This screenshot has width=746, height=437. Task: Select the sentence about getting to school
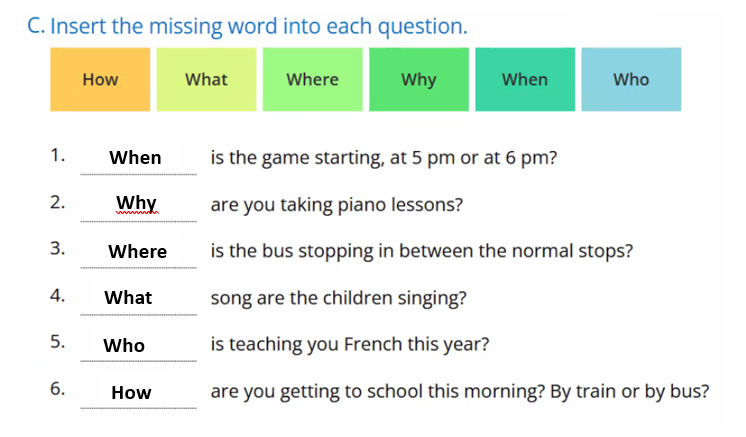460,391
